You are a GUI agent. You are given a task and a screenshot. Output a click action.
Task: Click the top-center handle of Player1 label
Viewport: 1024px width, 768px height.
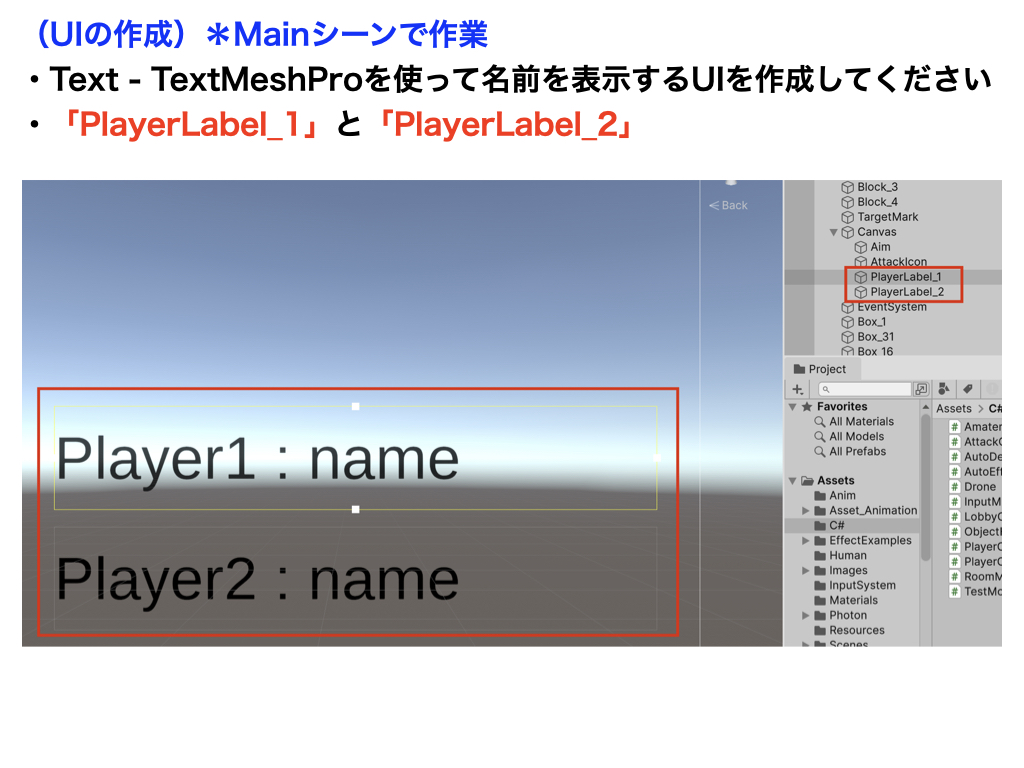coord(355,406)
